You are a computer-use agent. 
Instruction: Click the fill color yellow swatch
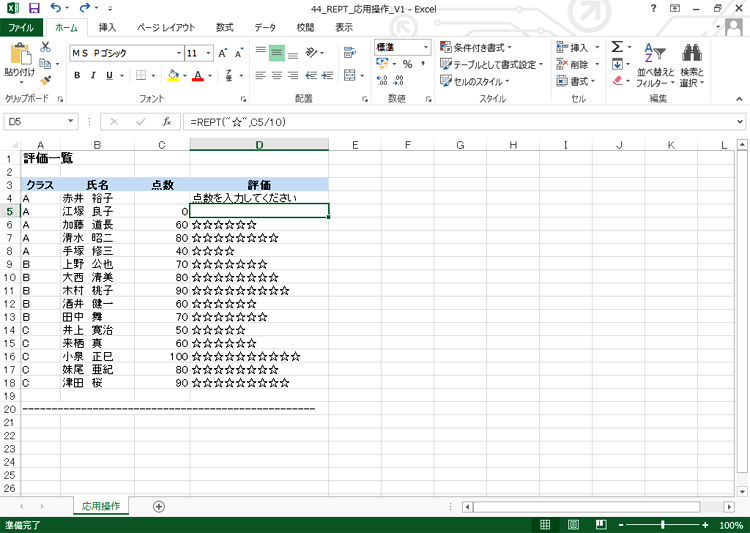coord(173,75)
